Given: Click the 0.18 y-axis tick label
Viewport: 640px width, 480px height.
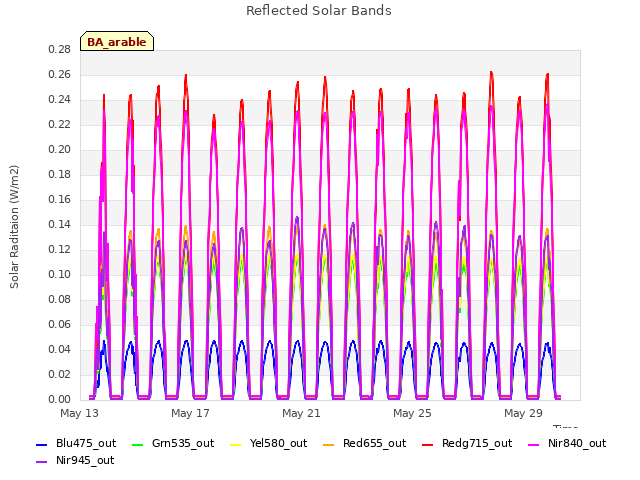Looking at the screenshot, I should click(x=60, y=175).
